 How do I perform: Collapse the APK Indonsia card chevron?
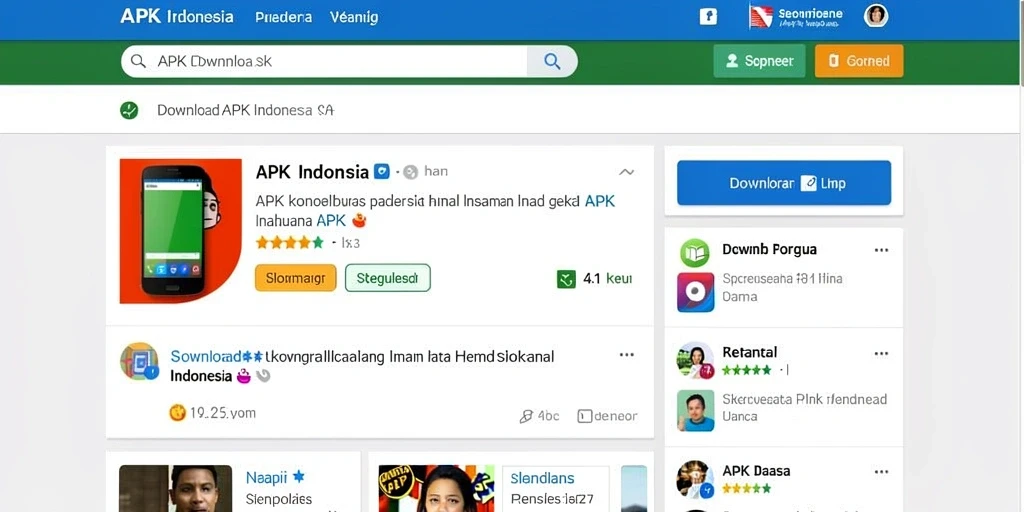point(626,172)
